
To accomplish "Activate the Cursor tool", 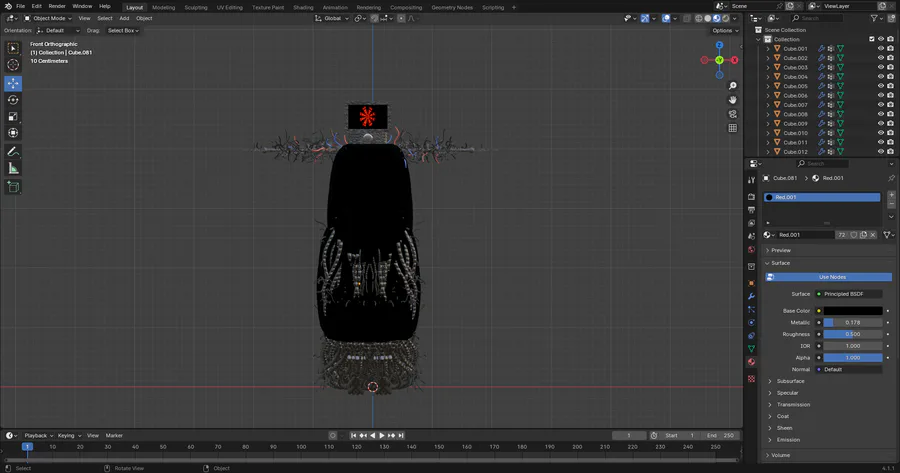I will tap(13, 65).
